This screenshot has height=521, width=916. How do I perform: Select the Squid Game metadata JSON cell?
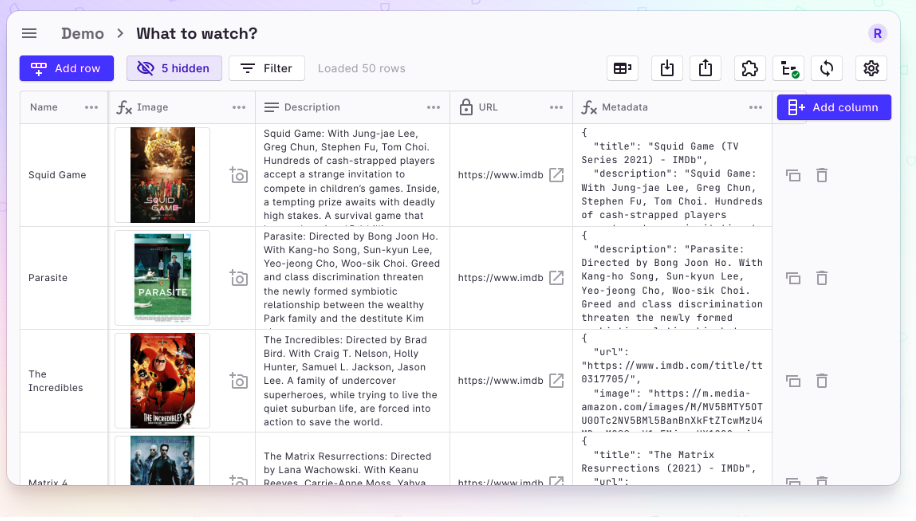672,175
